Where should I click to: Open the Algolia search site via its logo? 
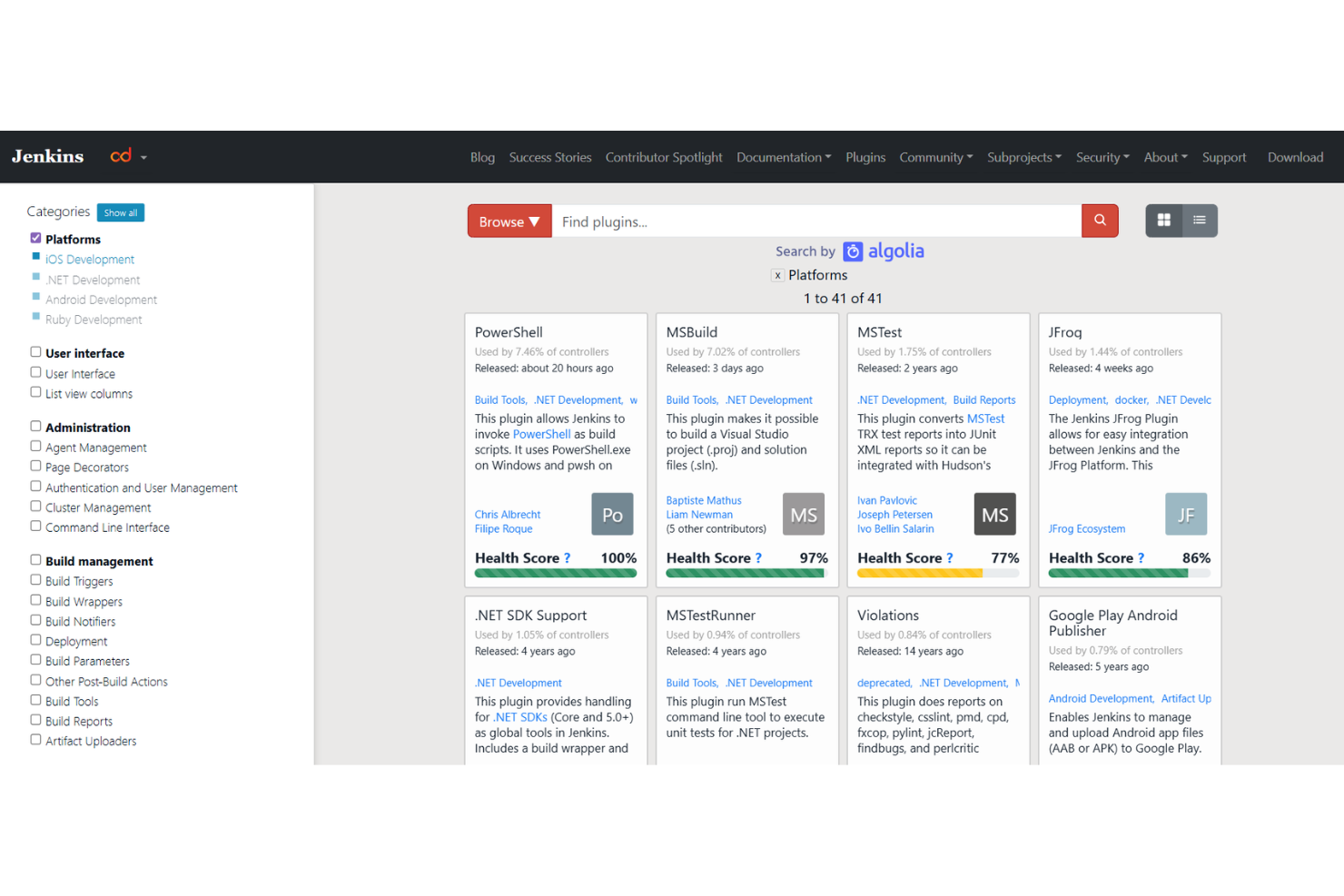(883, 251)
